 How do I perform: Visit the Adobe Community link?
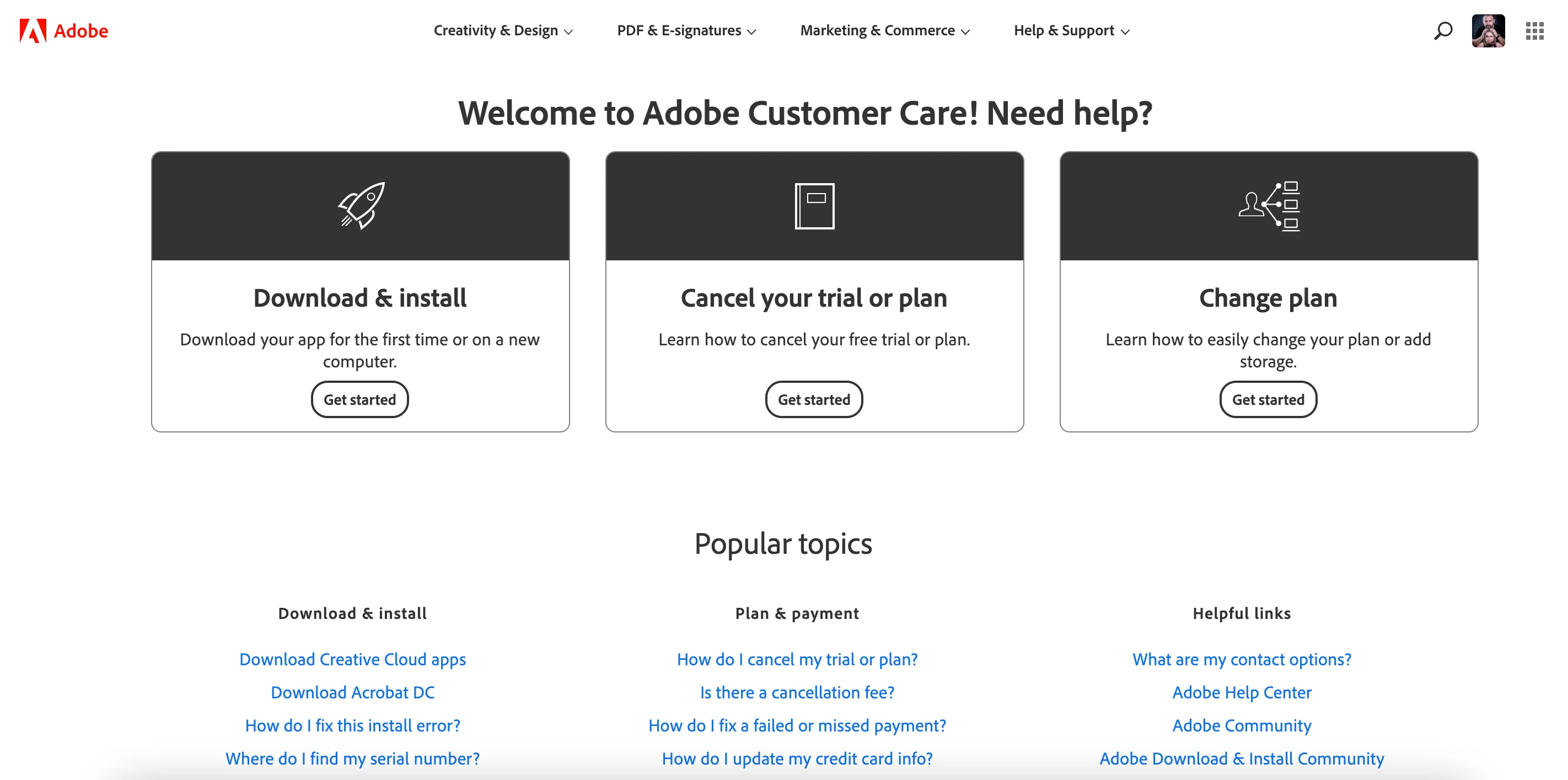click(1242, 726)
